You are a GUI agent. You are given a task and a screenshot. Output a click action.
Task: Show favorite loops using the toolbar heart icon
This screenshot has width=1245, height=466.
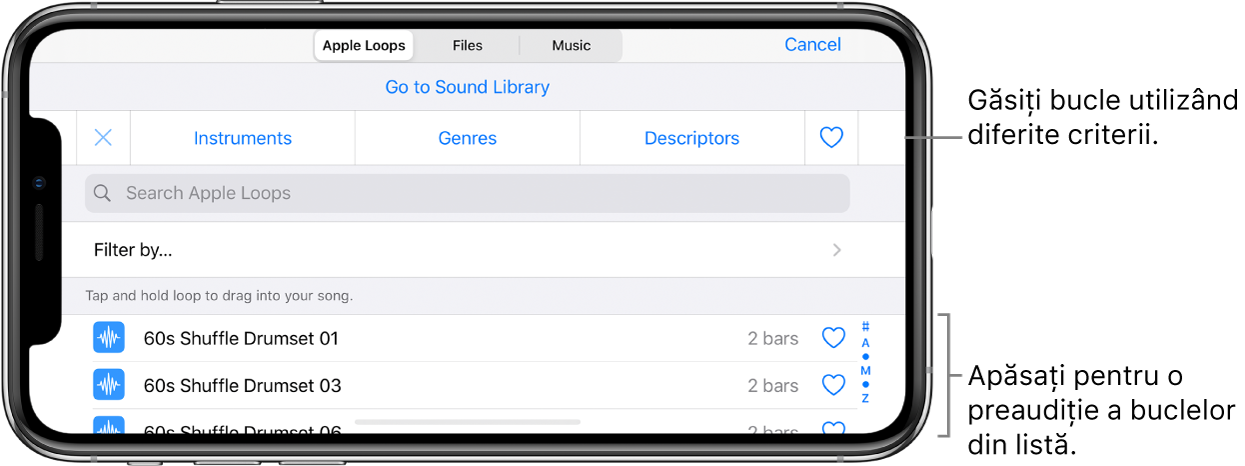(831, 139)
